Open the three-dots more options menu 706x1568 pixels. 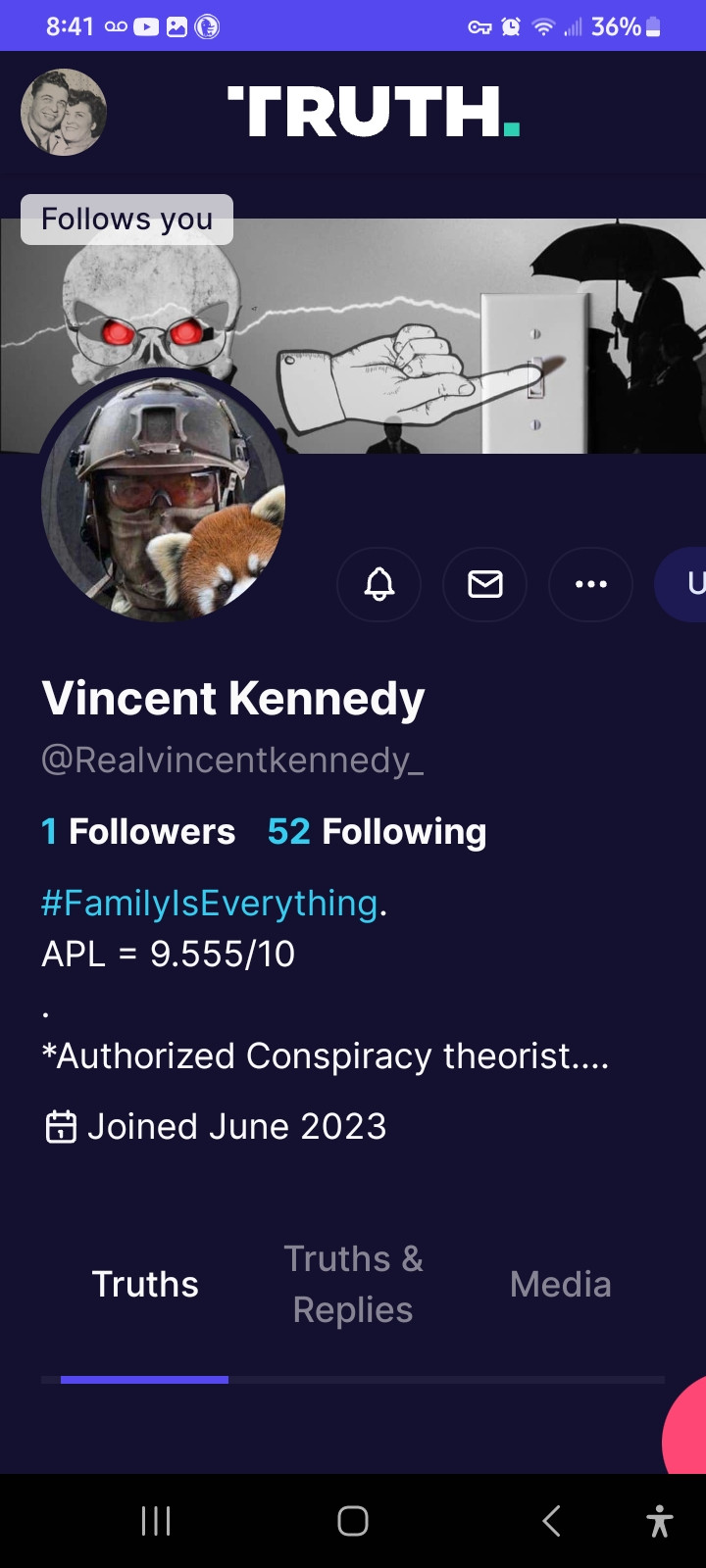point(590,584)
